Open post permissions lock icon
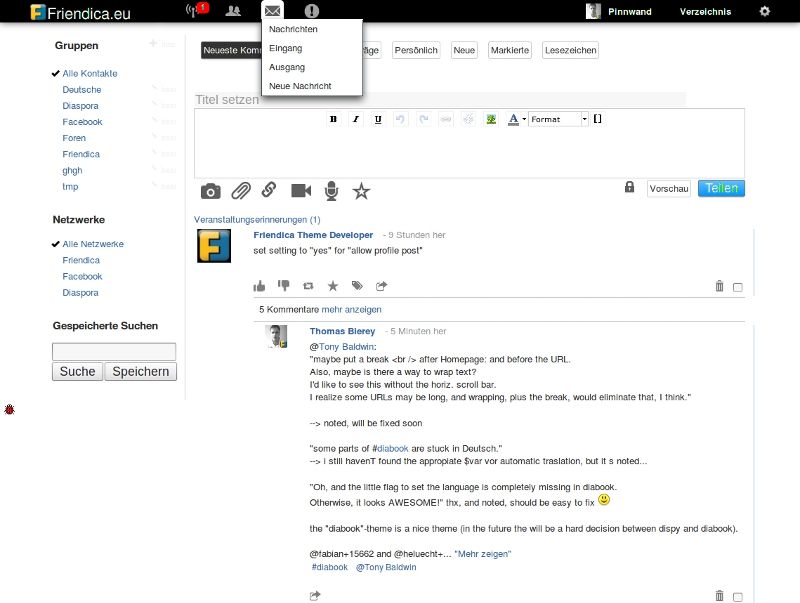 [x=630, y=187]
